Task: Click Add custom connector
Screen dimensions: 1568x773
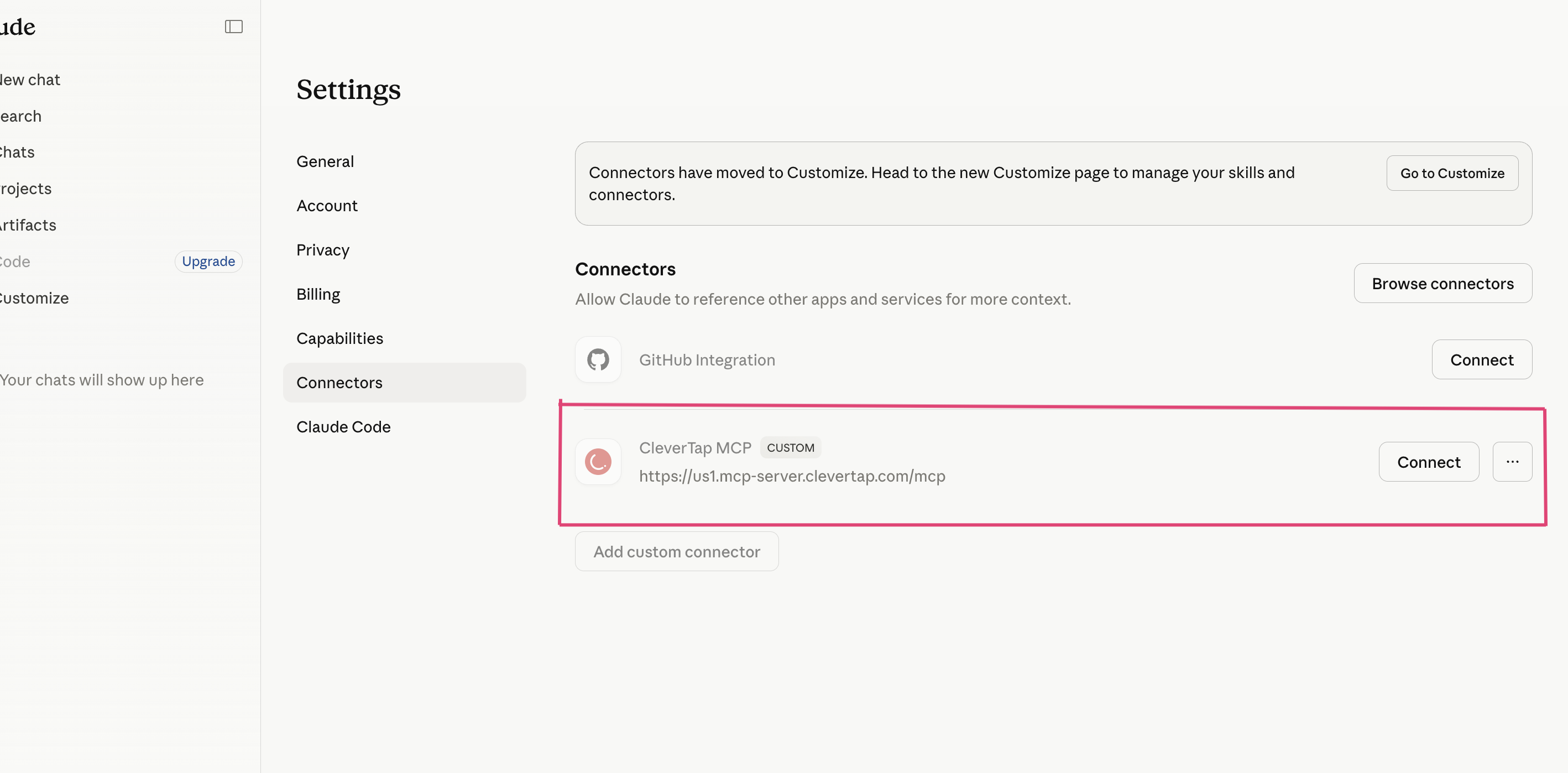Action: pyautogui.click(x=677, y=551)
